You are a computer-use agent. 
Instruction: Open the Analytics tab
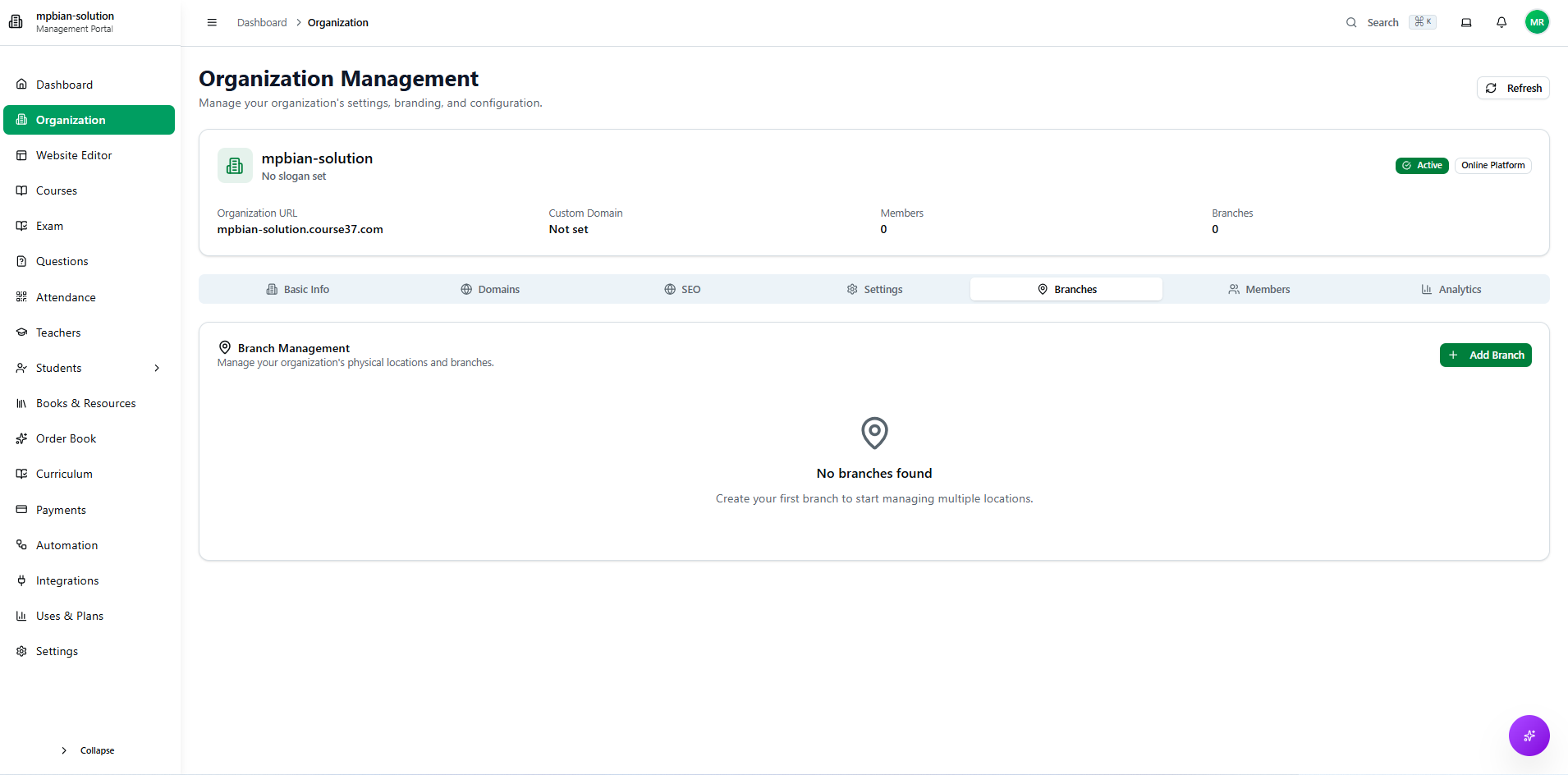pyautogui.click(x=1451, y=289)
